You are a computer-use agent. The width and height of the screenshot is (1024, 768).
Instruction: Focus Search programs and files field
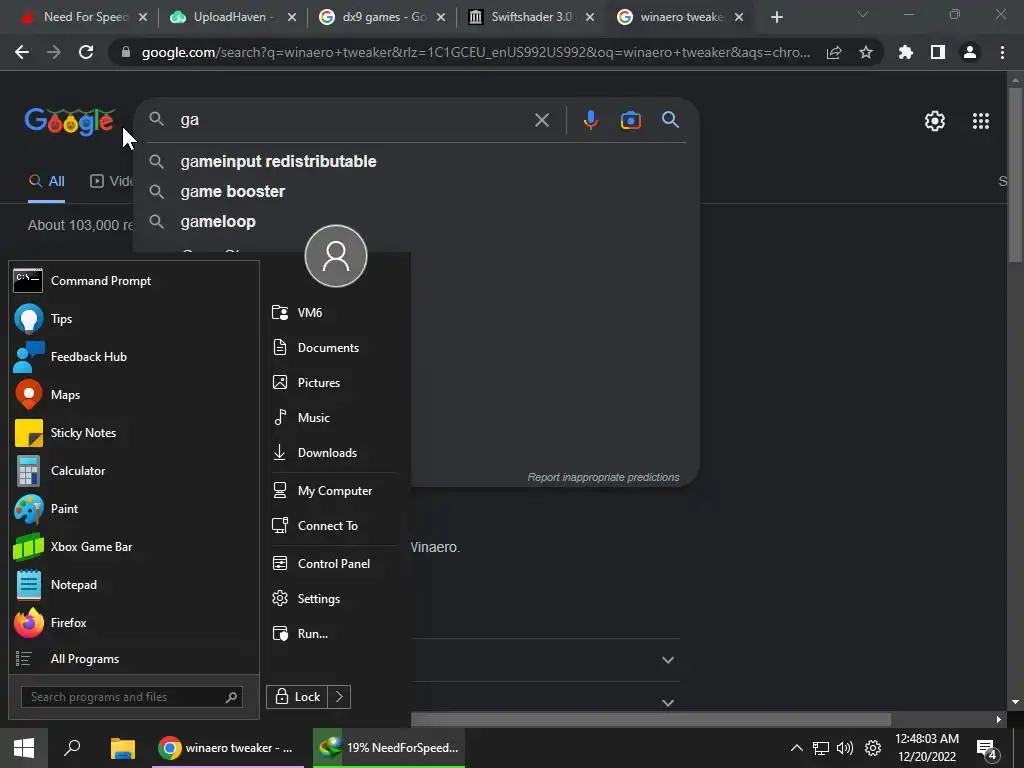tap(132, 697)
